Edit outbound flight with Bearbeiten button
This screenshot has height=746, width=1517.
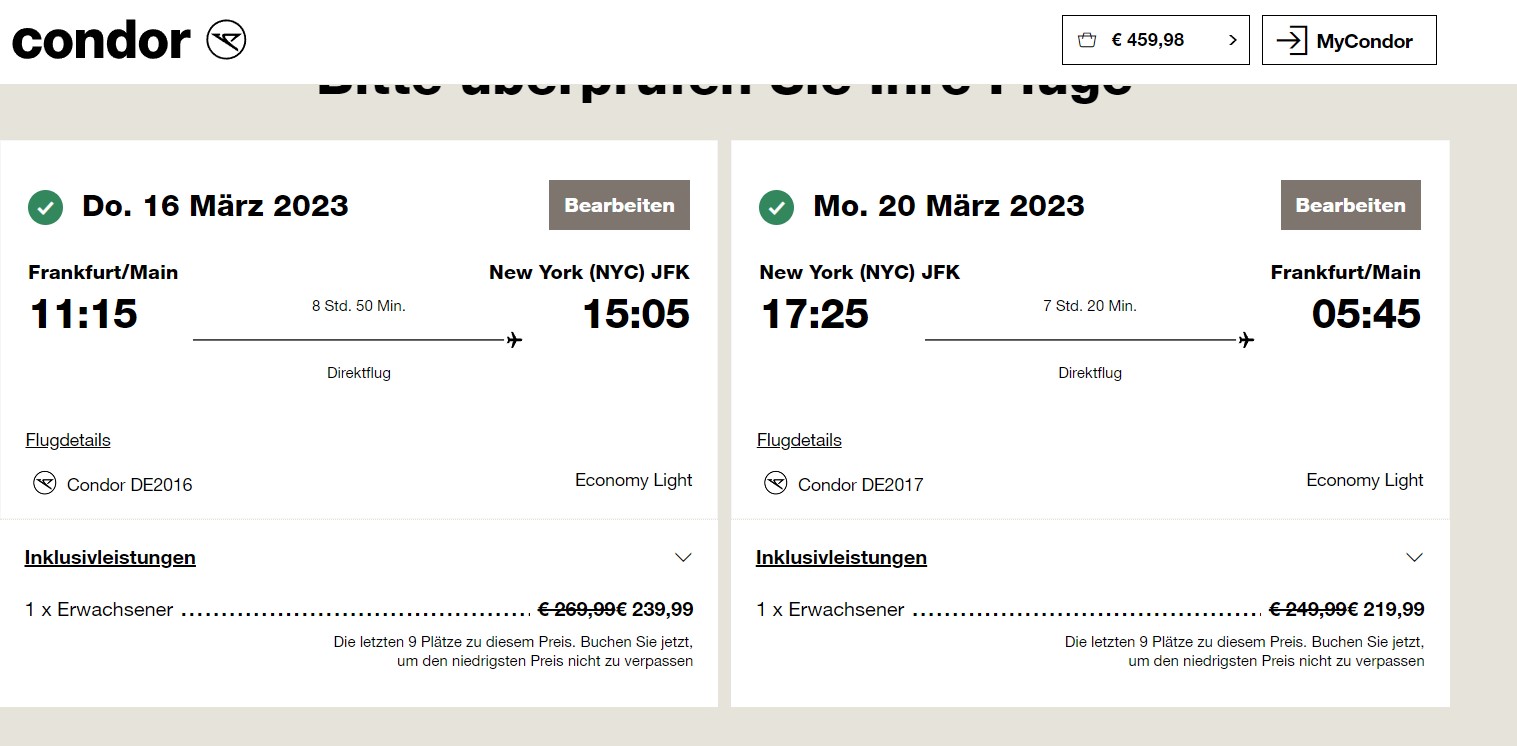pos(619,205)
